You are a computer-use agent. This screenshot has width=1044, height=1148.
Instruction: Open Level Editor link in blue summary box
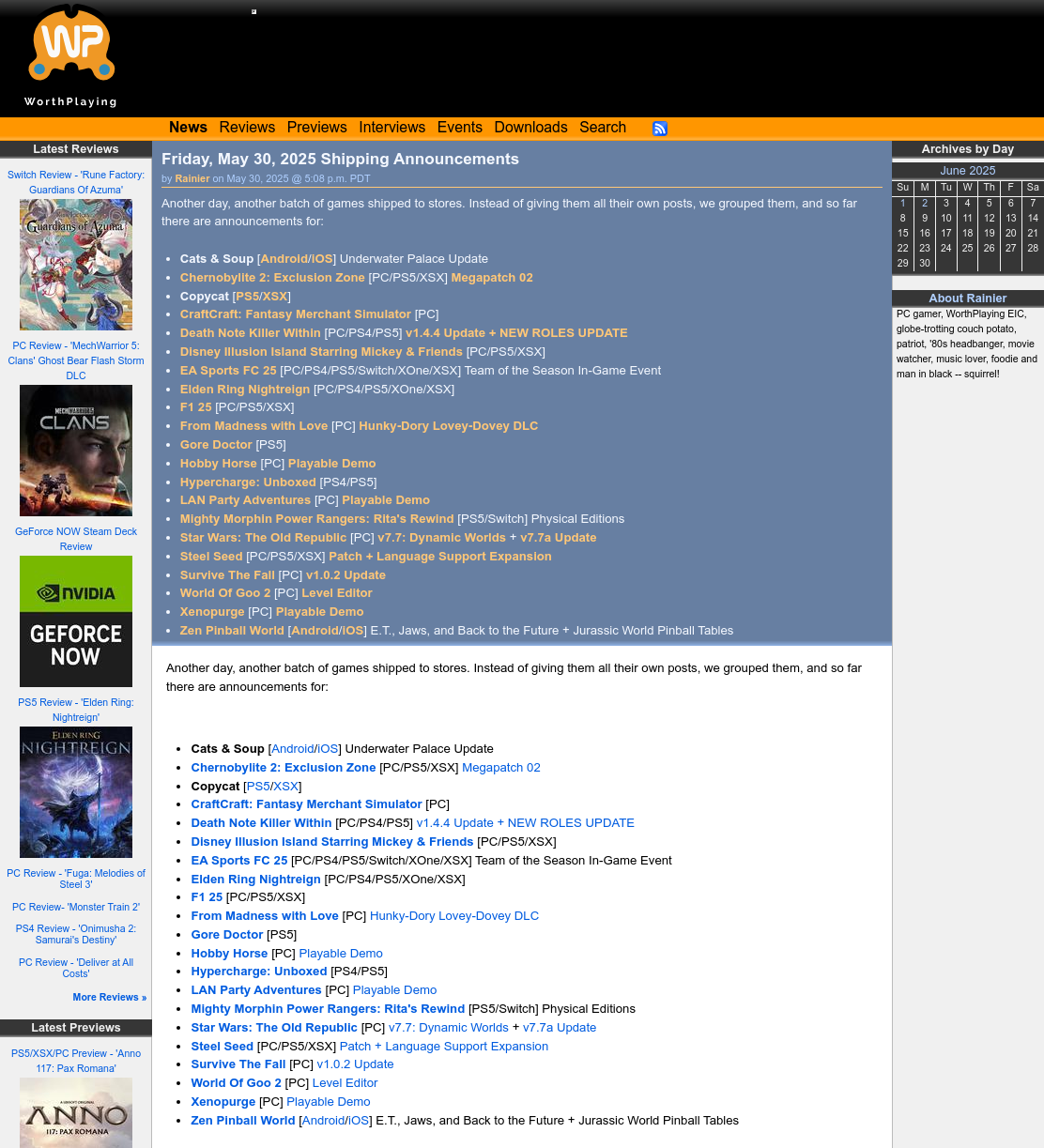[x=337, y=593]
